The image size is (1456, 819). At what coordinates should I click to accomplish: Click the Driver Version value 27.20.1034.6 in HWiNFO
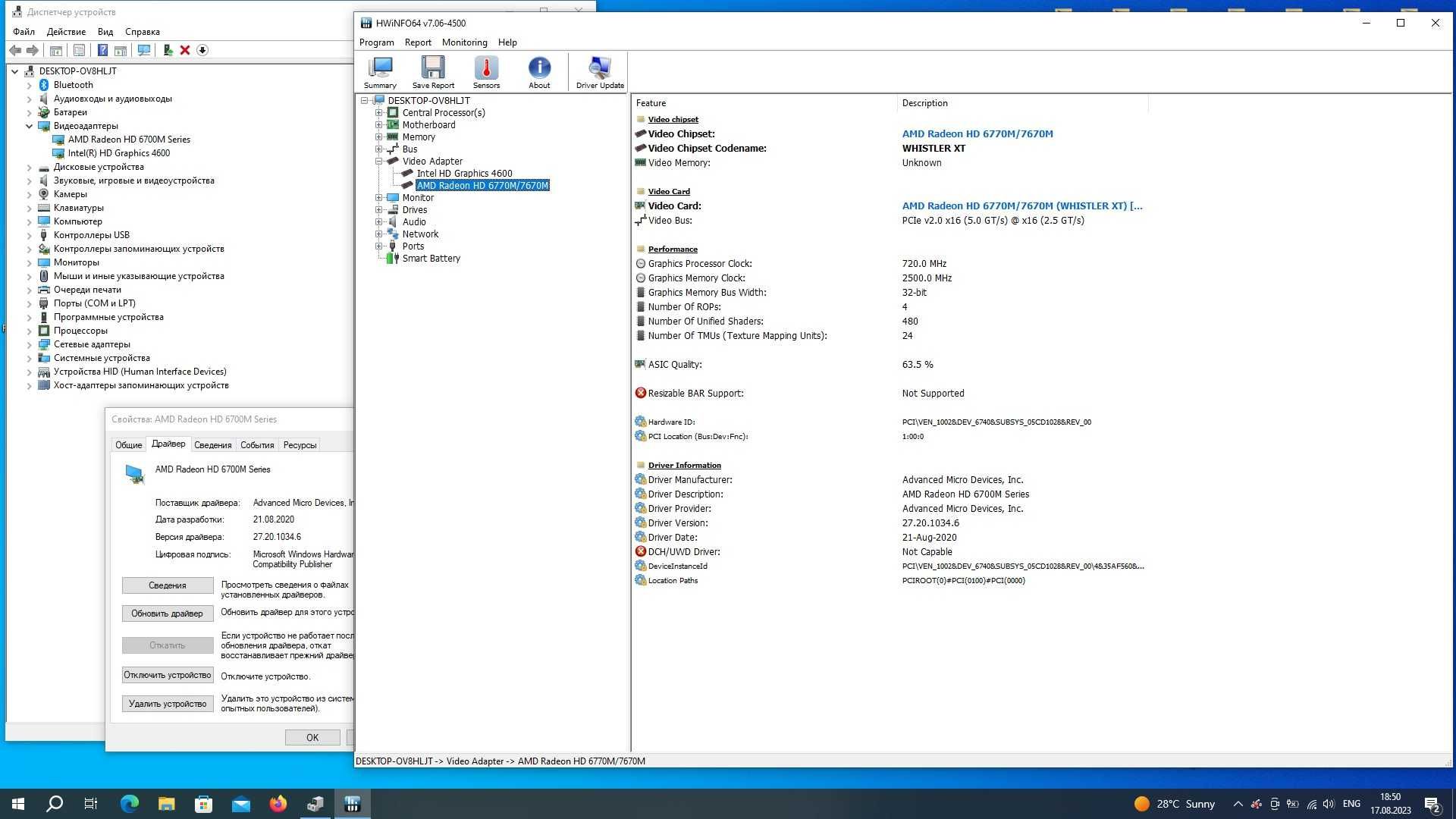pyautogui.click(x=930, y=523)
